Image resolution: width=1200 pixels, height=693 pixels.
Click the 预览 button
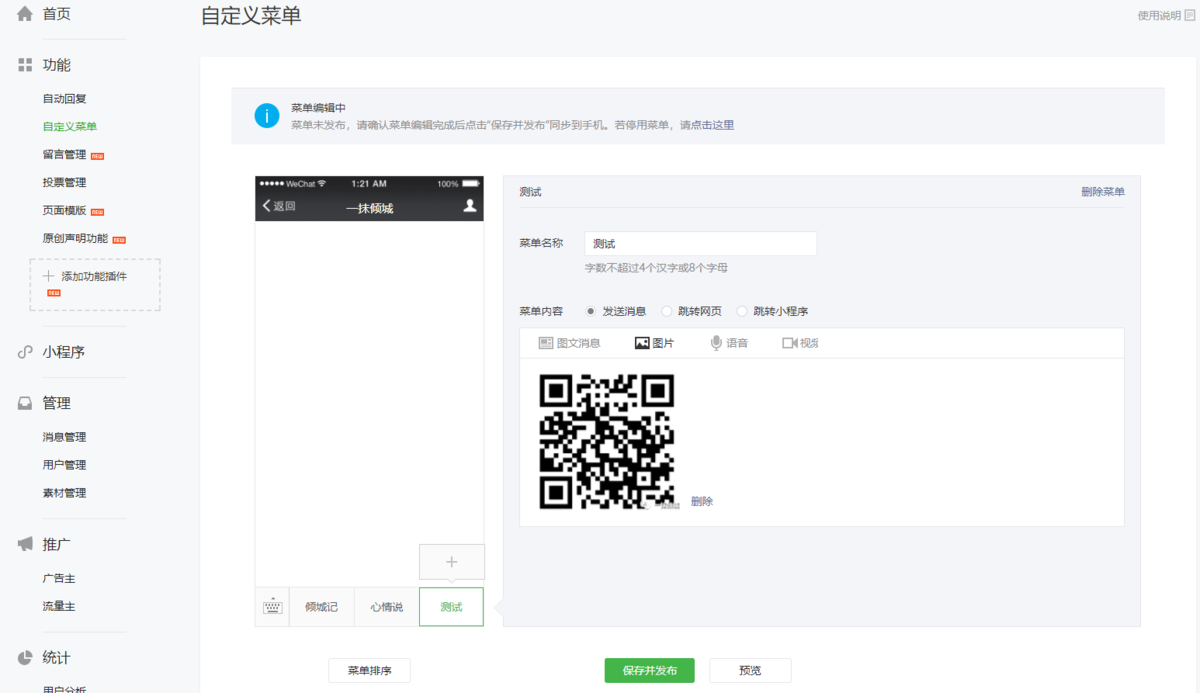(x=750, y=670)
